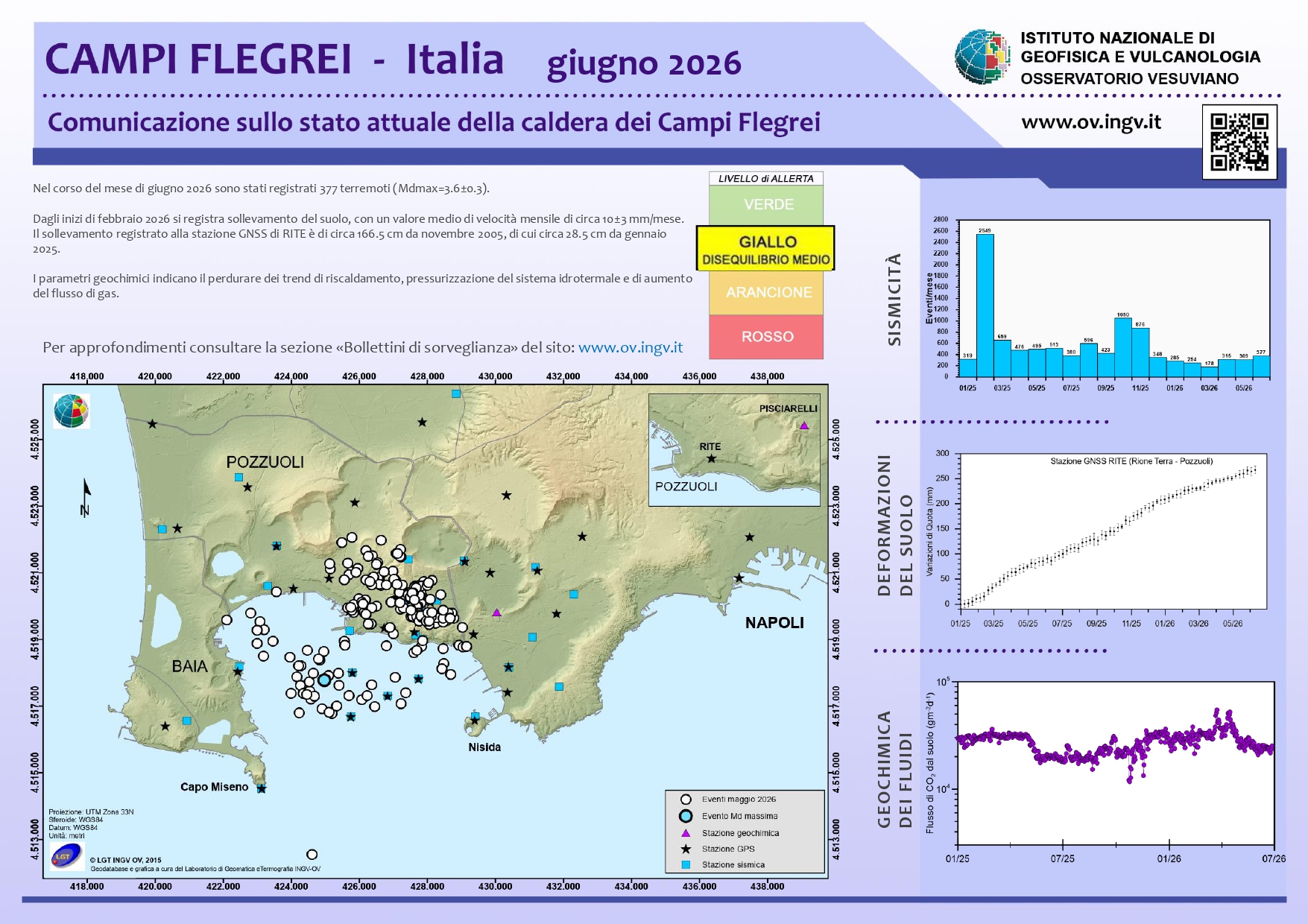Click the 'CAMPI FLEGREI - Italia' title
The image size is (1308, 924).
(274, 60)
